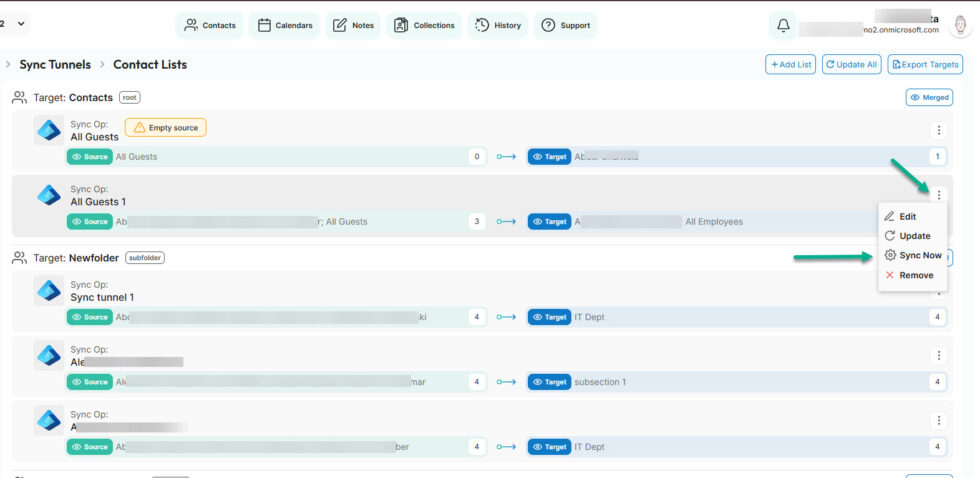Toggle Source badge on All Guests 1 row
The height and width of the screenshot is (478, 980).
pos(90,222)
